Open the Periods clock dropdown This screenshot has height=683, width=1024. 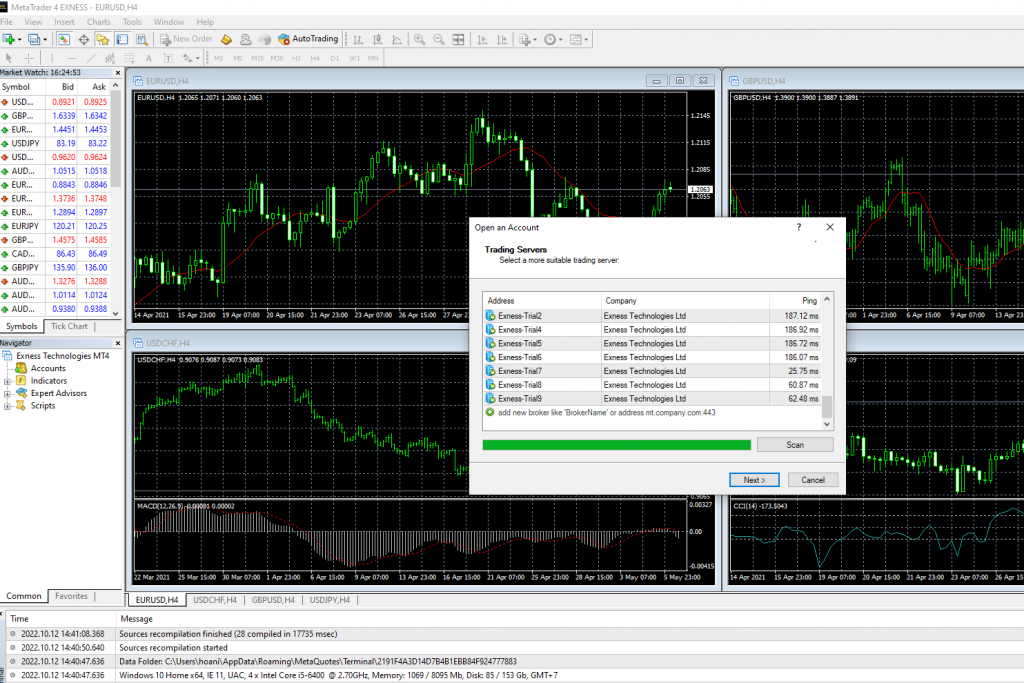coord(553,39)
